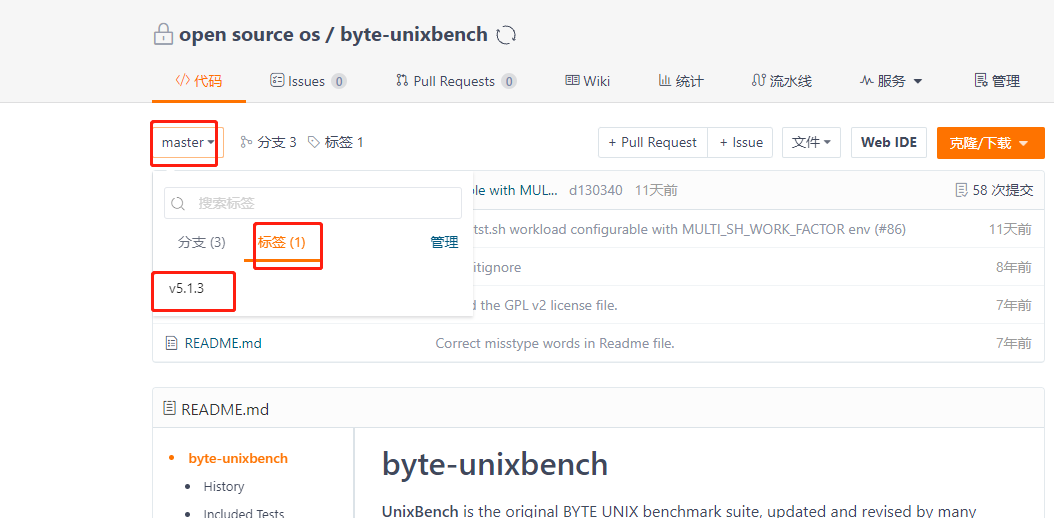
Task: Click the README.md panel header icon
Action: coord(170,408)
